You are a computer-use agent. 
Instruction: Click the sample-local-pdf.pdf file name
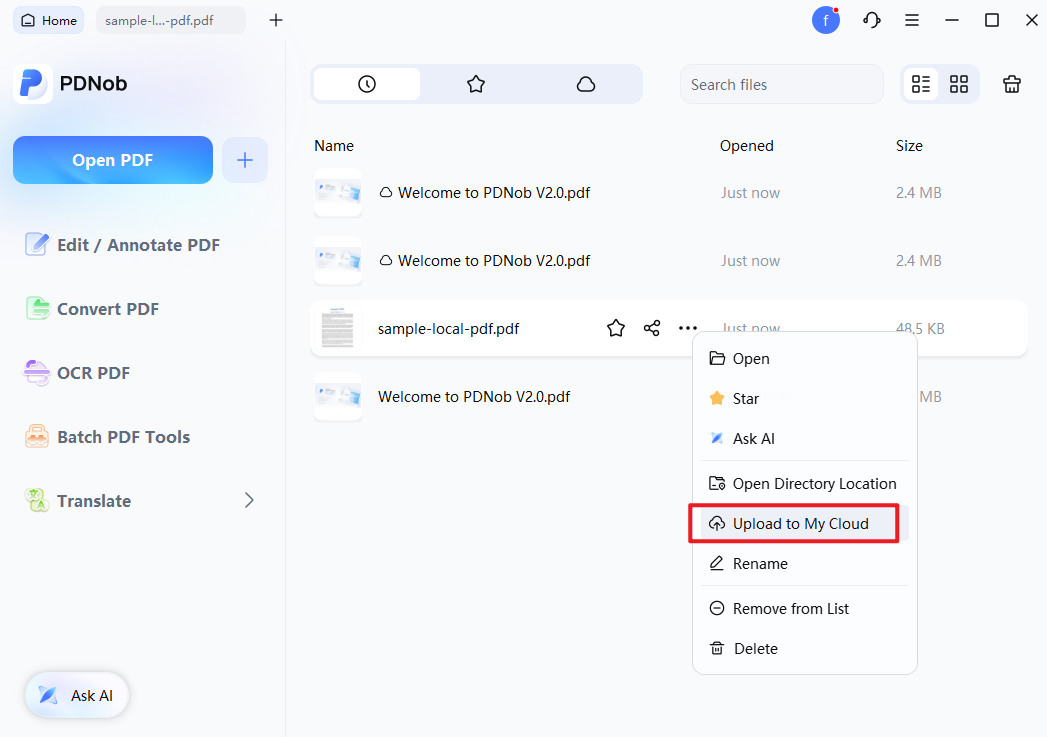(449, 328)
